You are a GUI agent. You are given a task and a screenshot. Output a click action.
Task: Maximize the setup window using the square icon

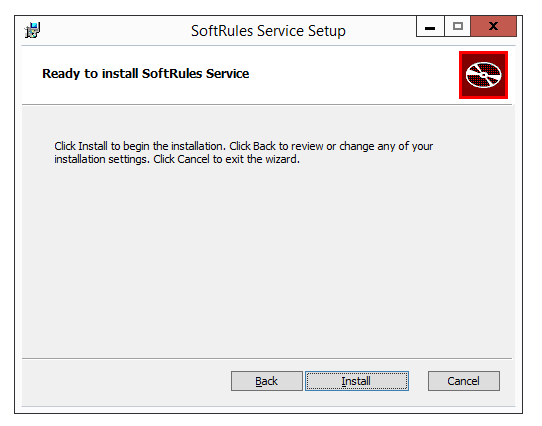(457, 26)
